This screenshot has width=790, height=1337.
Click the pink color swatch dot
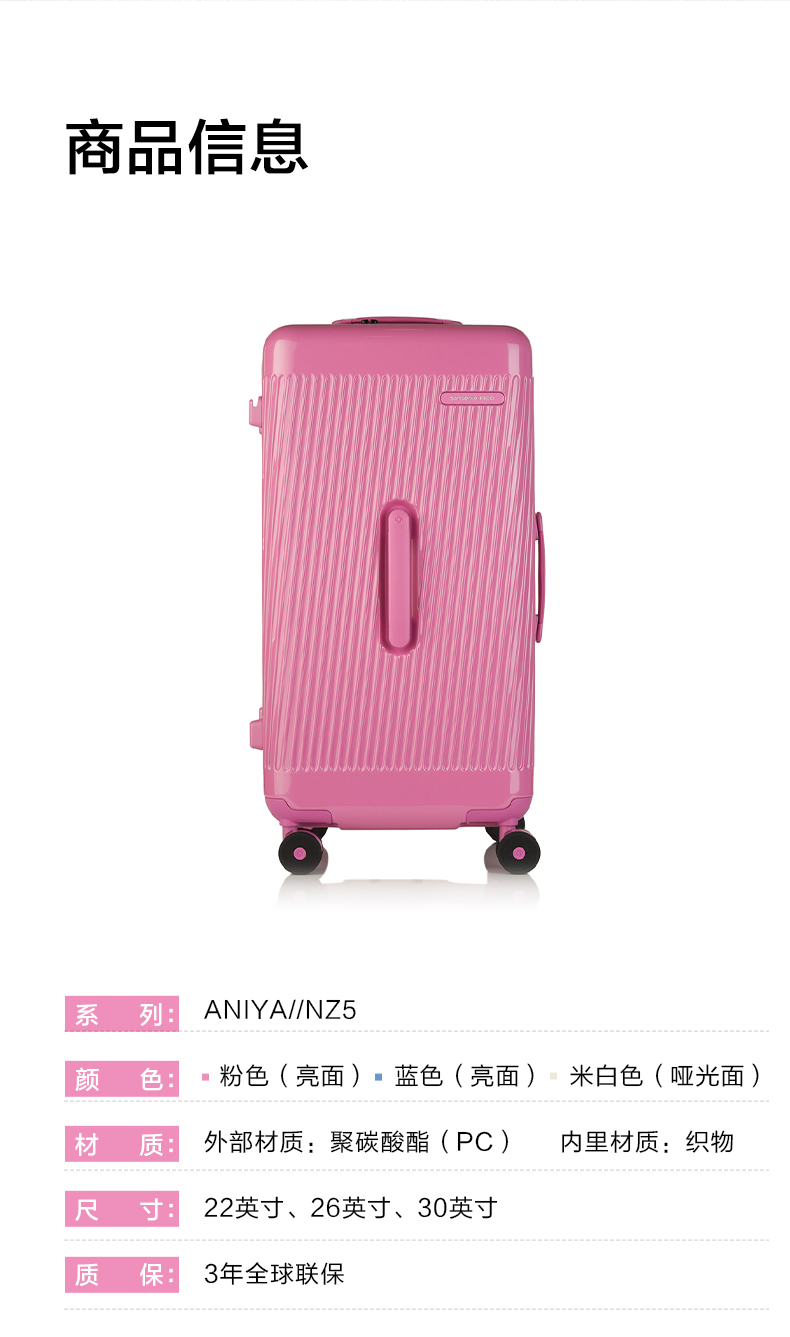[x=205, y=1077]
